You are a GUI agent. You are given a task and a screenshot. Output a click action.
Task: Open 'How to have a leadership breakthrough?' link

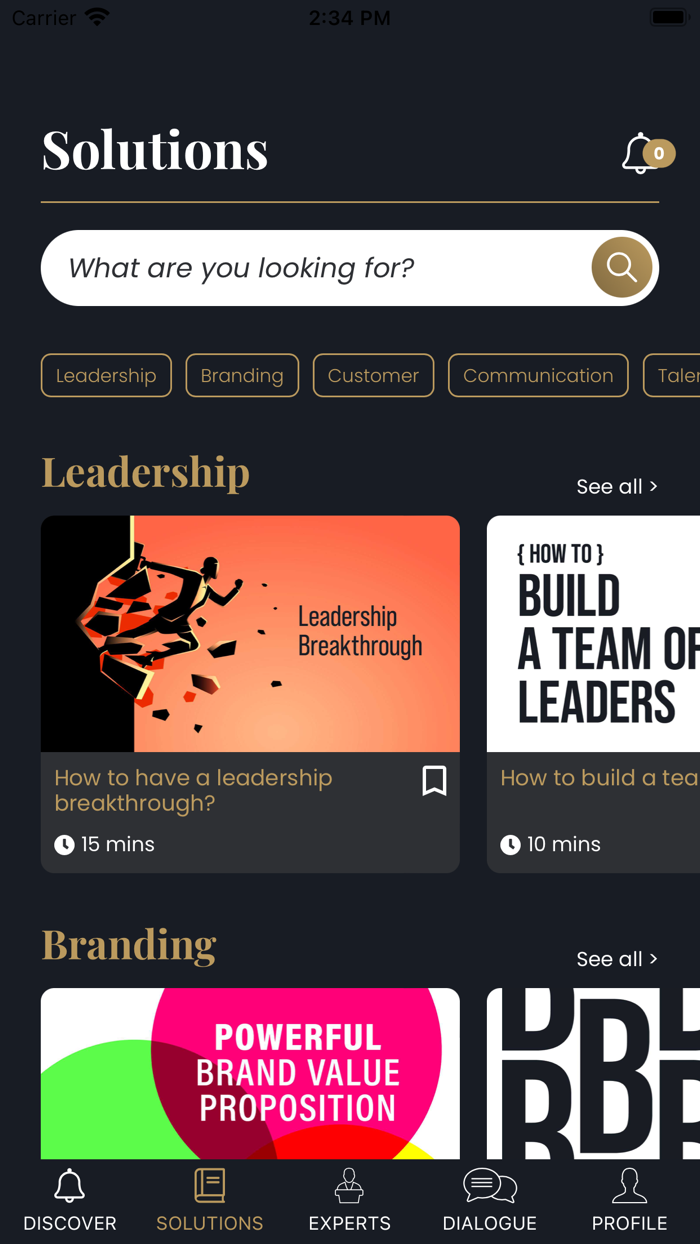pos(193,790)
